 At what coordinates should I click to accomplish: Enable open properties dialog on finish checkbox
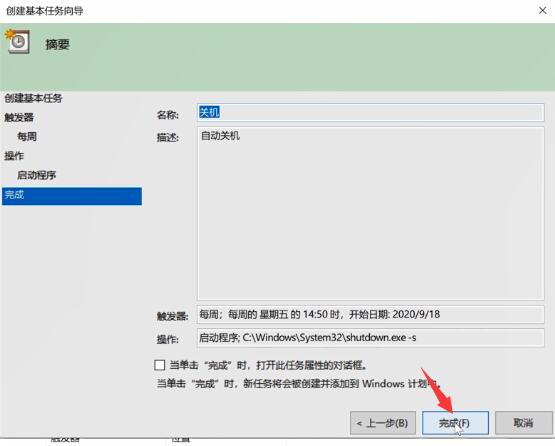pyautogui.click(x=160, y=365)
